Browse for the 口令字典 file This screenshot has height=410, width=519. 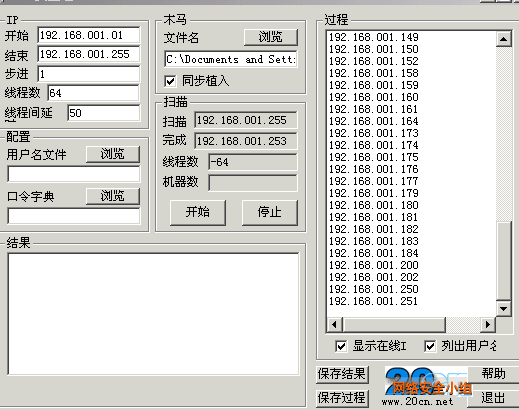[113, 196]
